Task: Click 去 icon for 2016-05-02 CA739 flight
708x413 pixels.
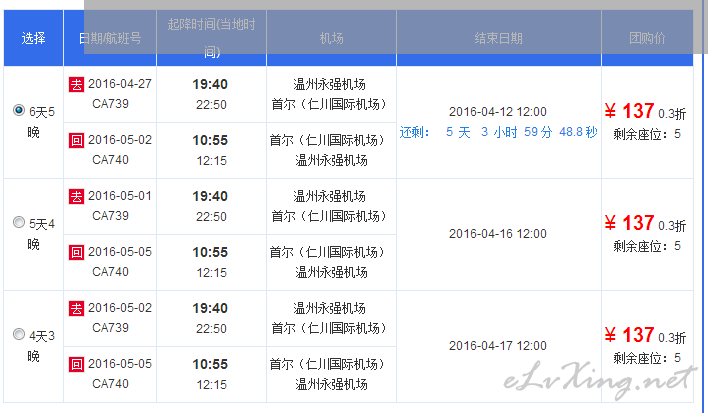Action: [76, 308]
